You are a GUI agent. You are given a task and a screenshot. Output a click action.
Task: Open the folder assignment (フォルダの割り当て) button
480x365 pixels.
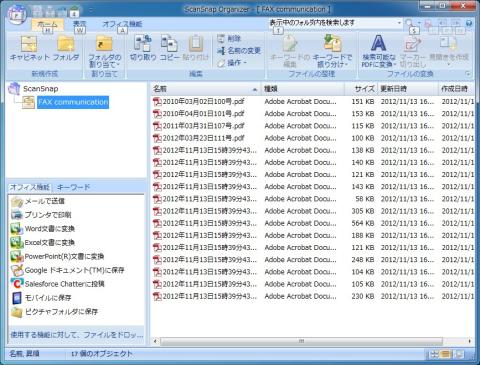[105, 52]
